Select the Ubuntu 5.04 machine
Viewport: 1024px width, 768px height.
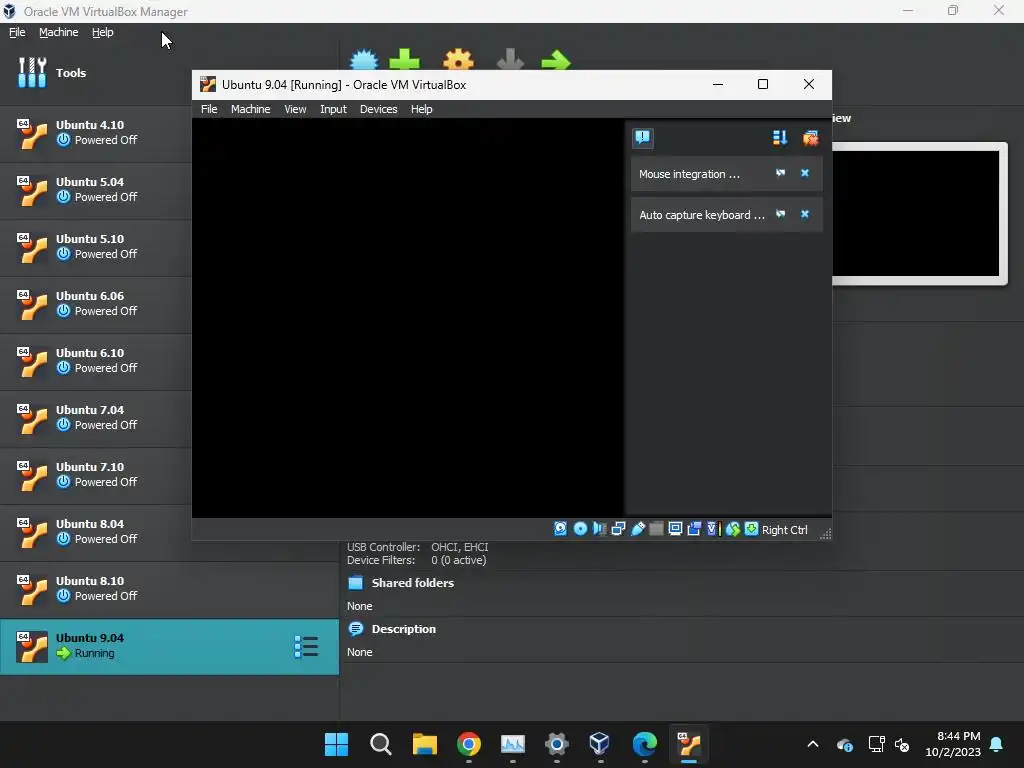point(95,189)
